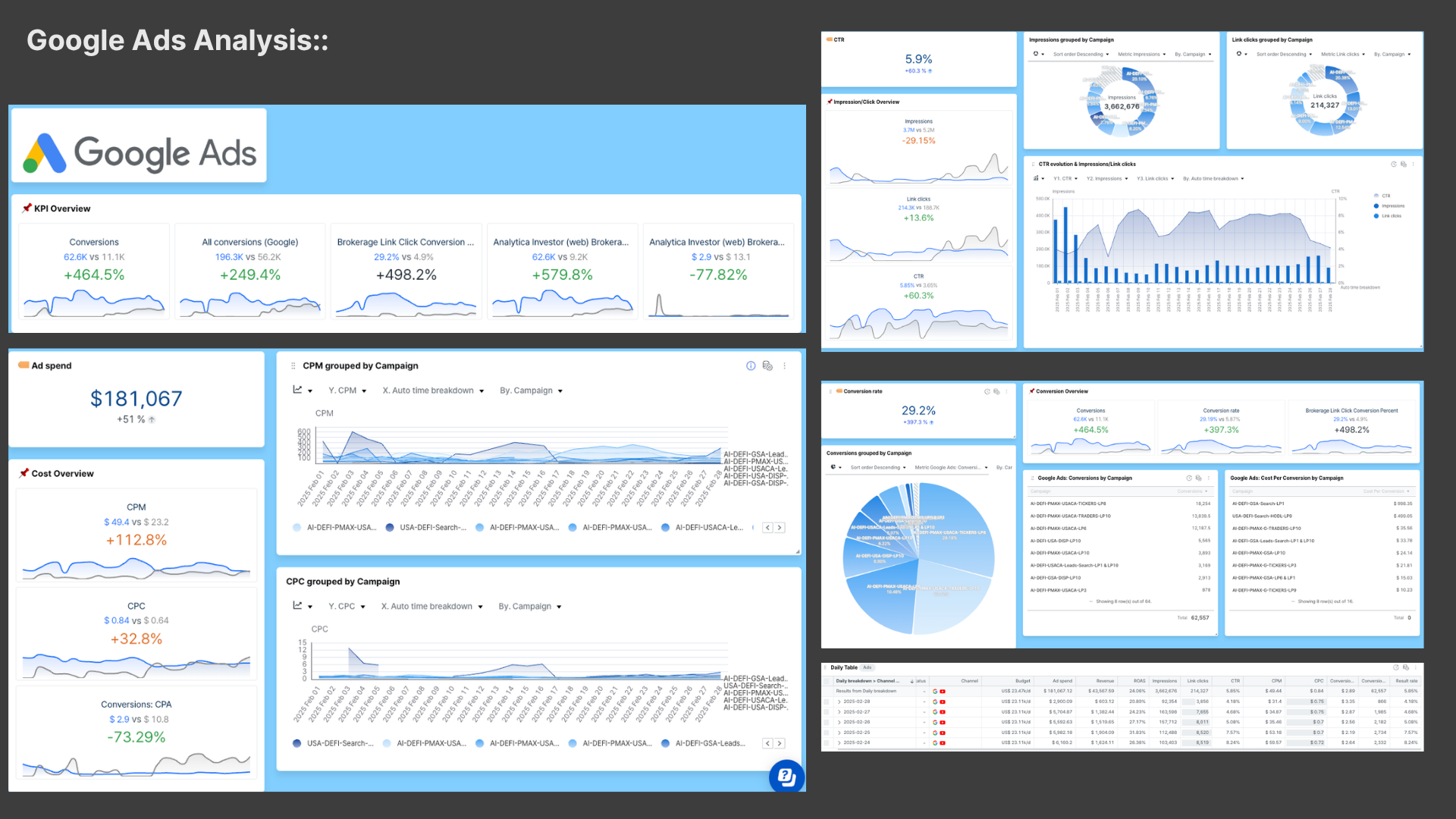Click three-dot menu on Daily Table widget
The height and width of the screenshot is (819, 1456).
pyautogui.click(x=1415, y=667)
